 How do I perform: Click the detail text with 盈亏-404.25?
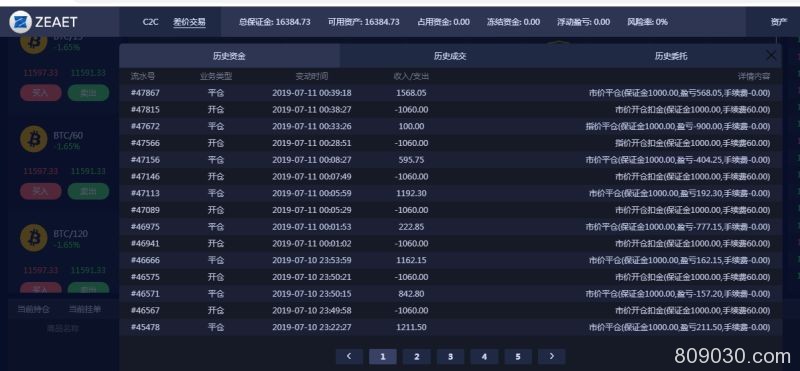pos(678,160)
